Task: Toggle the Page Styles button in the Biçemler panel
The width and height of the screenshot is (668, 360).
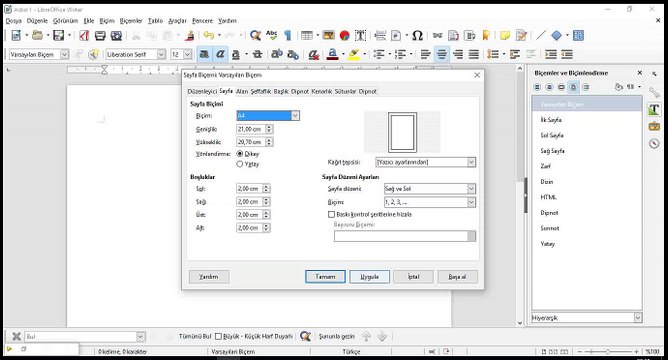Action: click(x=573, y=87)
